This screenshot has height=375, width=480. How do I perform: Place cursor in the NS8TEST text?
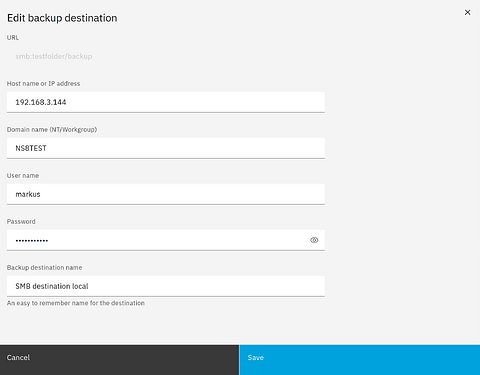coord(31,148)
